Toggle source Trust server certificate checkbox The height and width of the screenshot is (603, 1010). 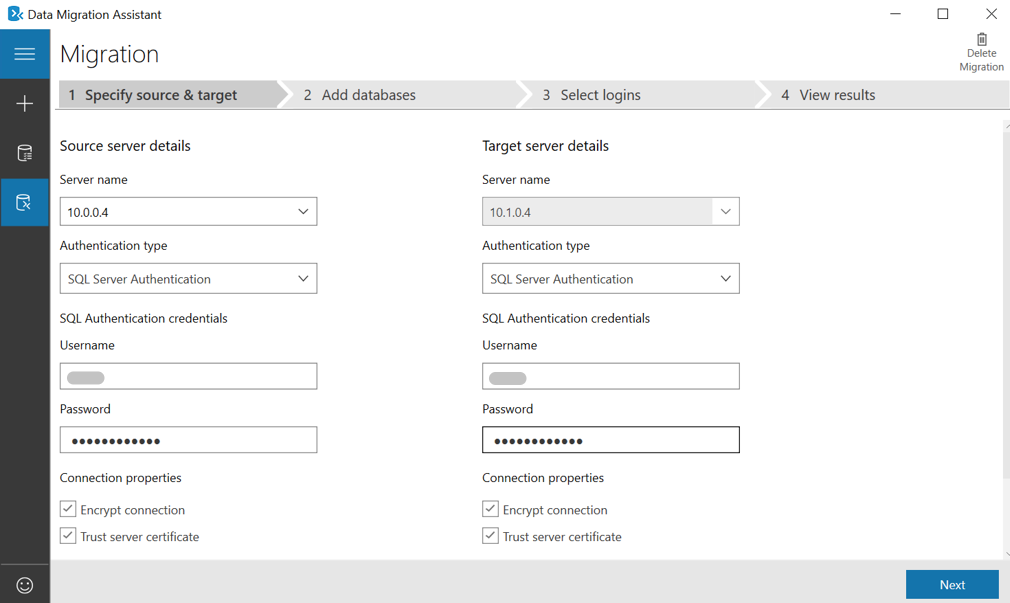[68, 536]
